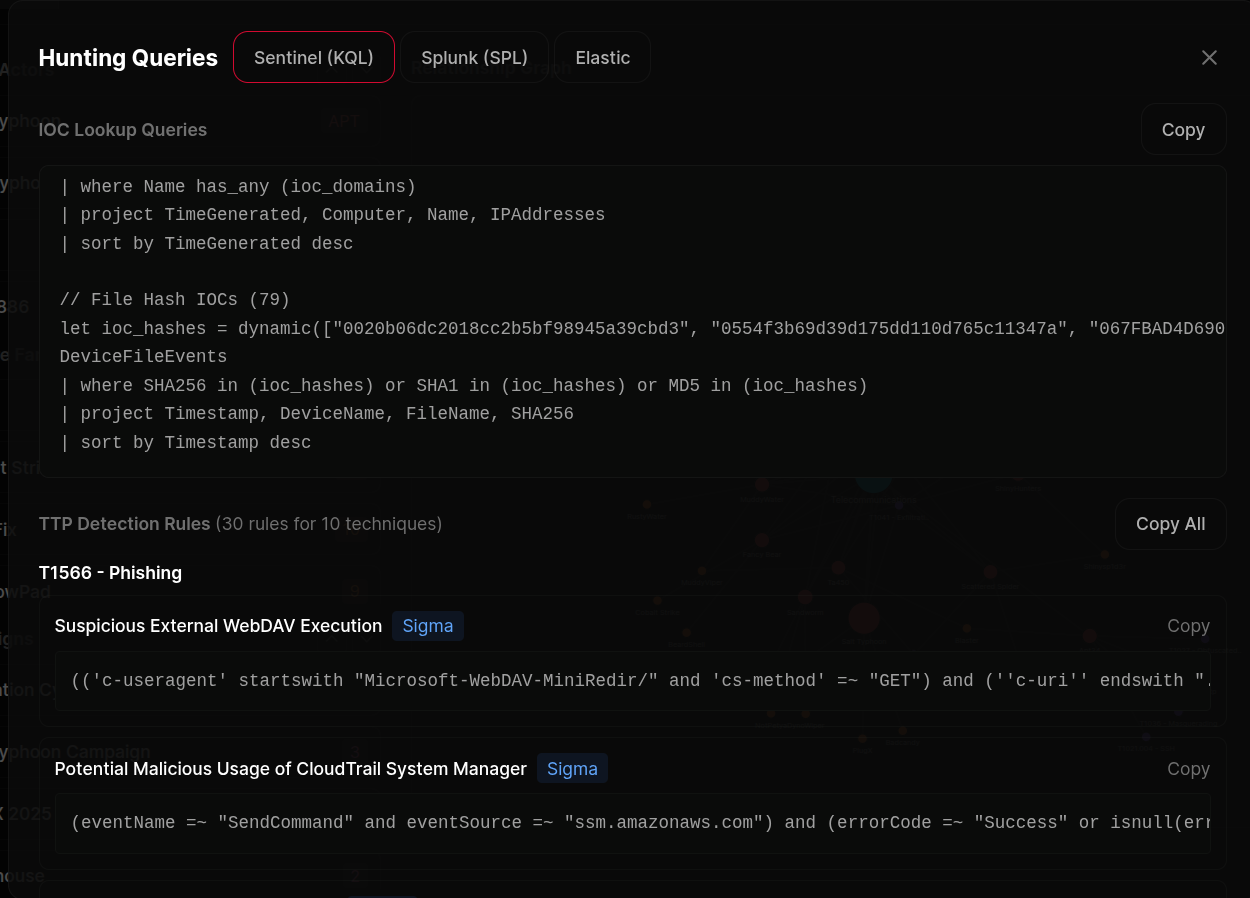The width and height of the screenshot is (1250, 898).
Task: Click the 'where SHA256 in (ioc_hashes)' line
Action: click(464, 386)
